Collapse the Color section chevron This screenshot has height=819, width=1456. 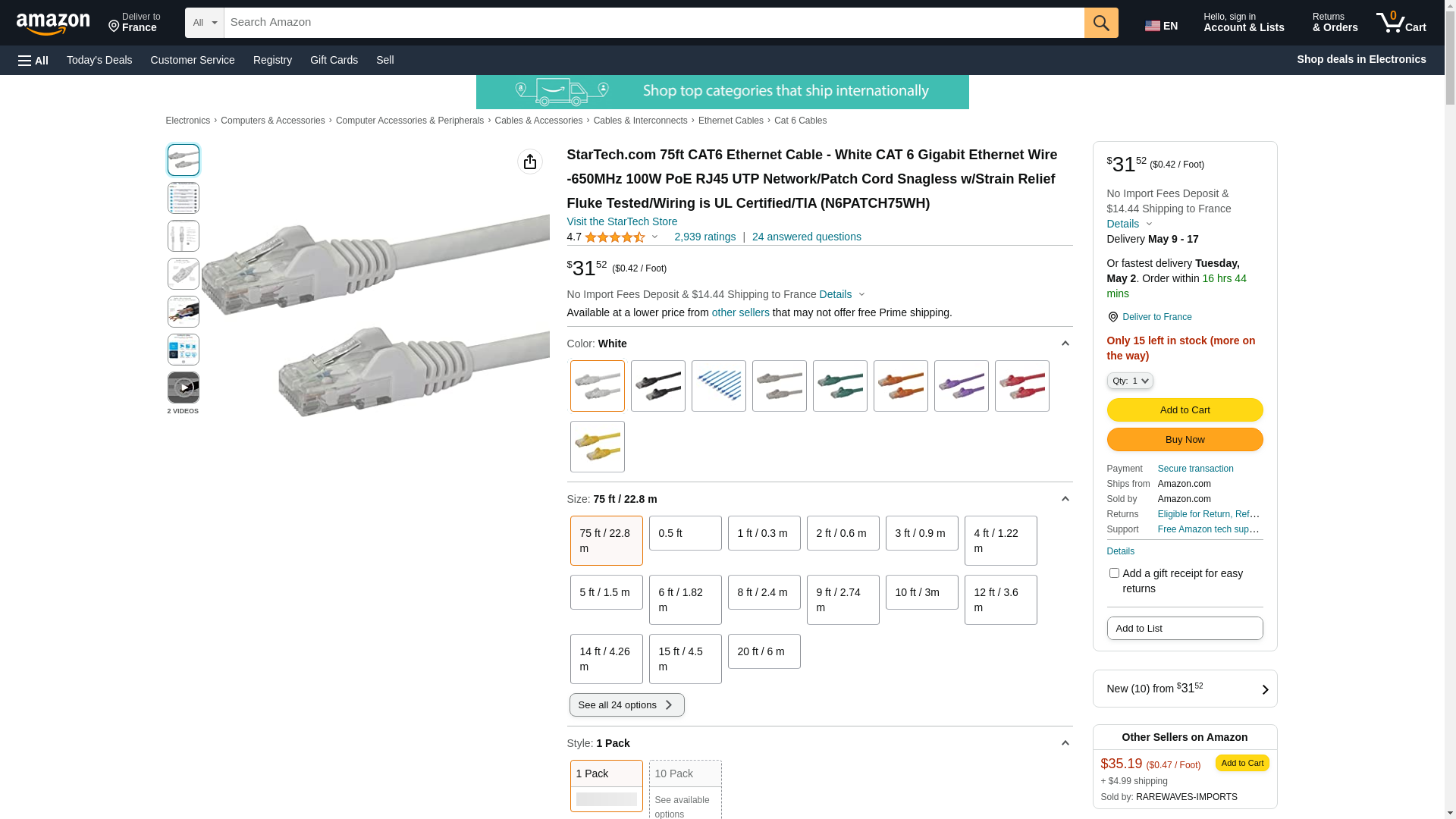point(1065,344)
